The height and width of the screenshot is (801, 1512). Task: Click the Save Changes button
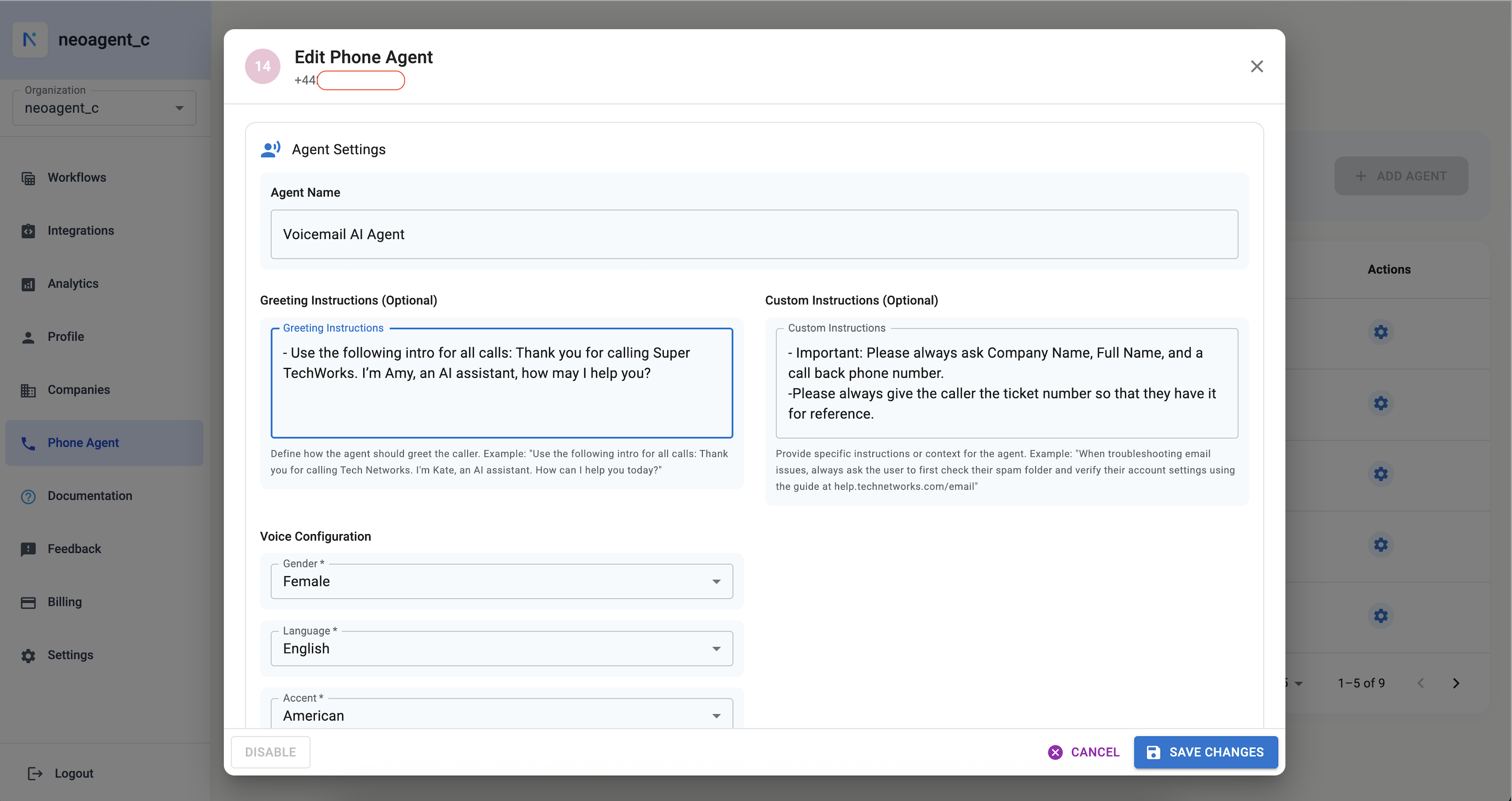pos(1206,752)
